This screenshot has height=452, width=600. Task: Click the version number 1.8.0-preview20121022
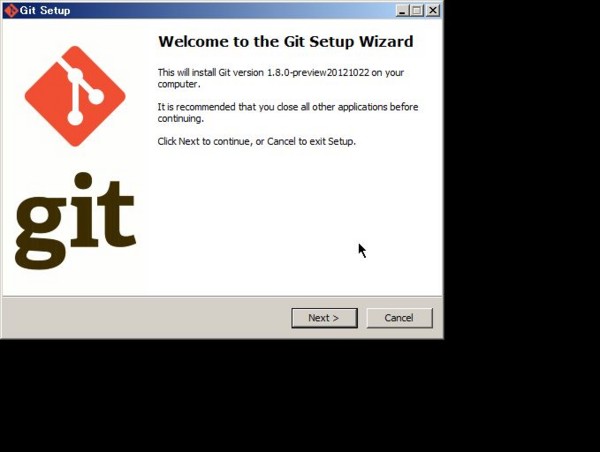[318, 73]
